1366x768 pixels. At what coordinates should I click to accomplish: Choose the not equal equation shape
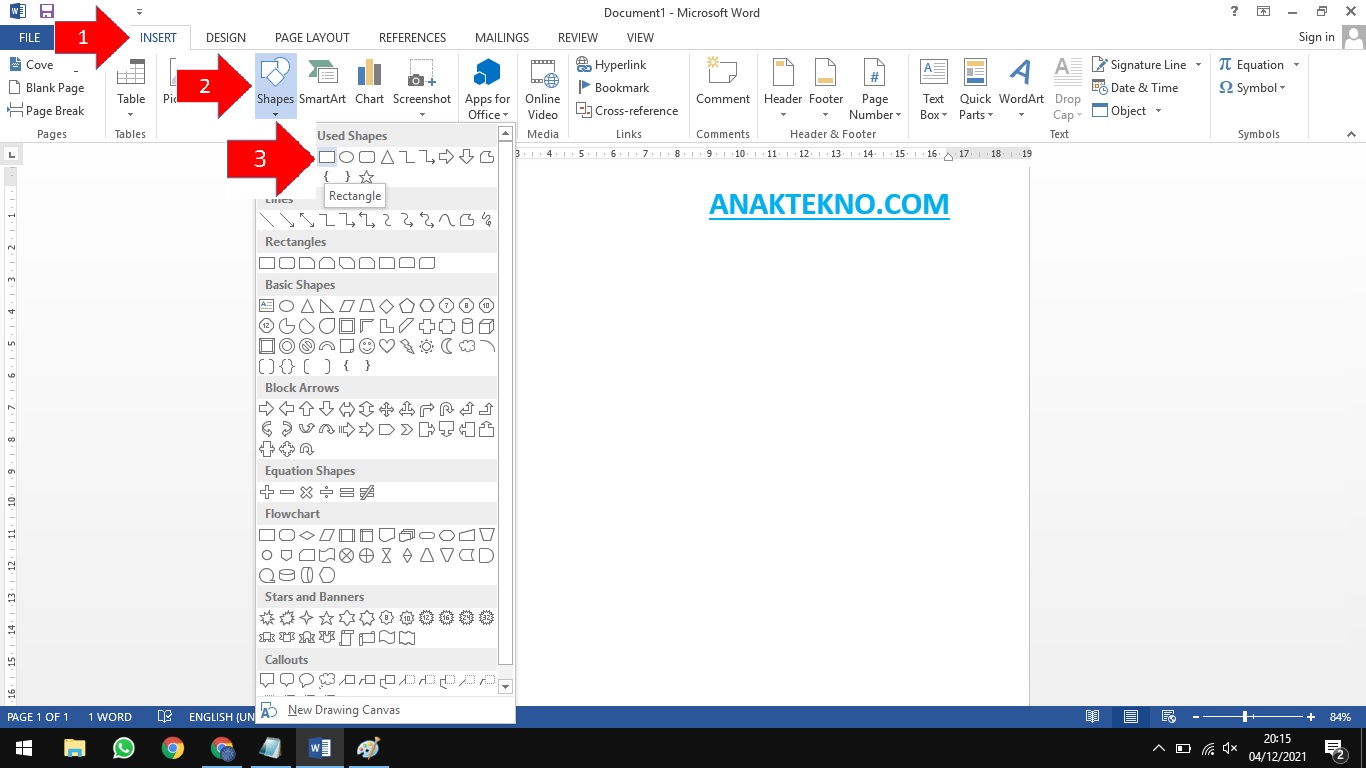click(367, 492)
